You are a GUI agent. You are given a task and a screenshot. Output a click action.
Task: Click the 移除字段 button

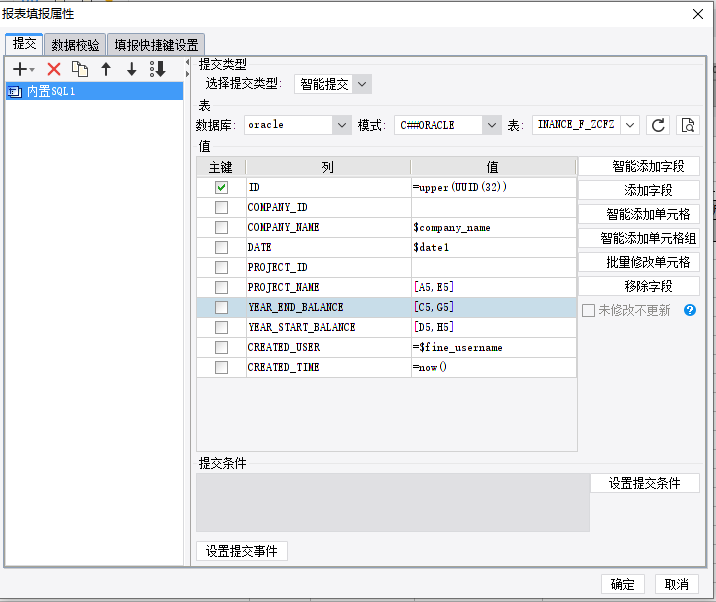click(x=639, y=286)
